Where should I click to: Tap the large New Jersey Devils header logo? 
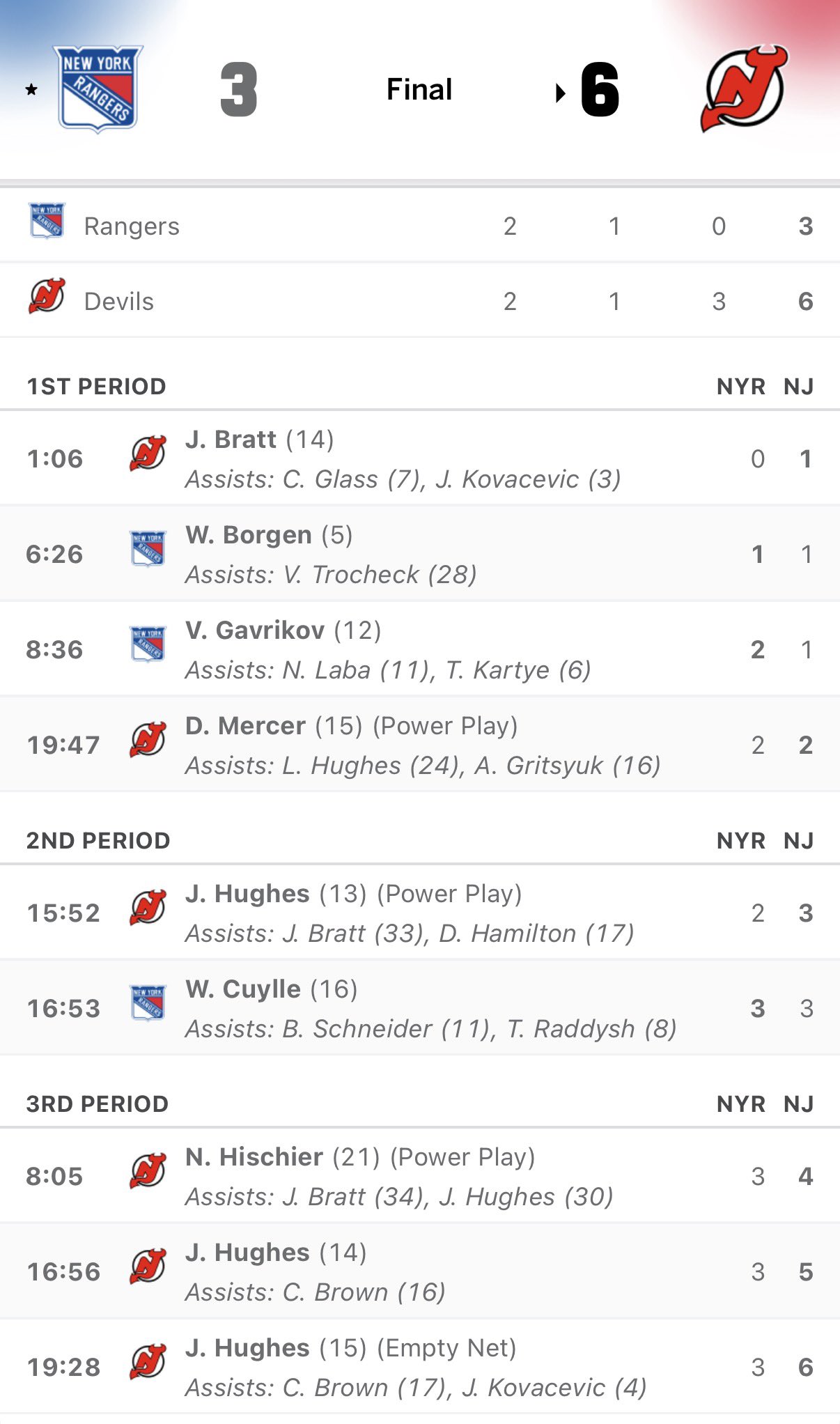pos(743,88)
